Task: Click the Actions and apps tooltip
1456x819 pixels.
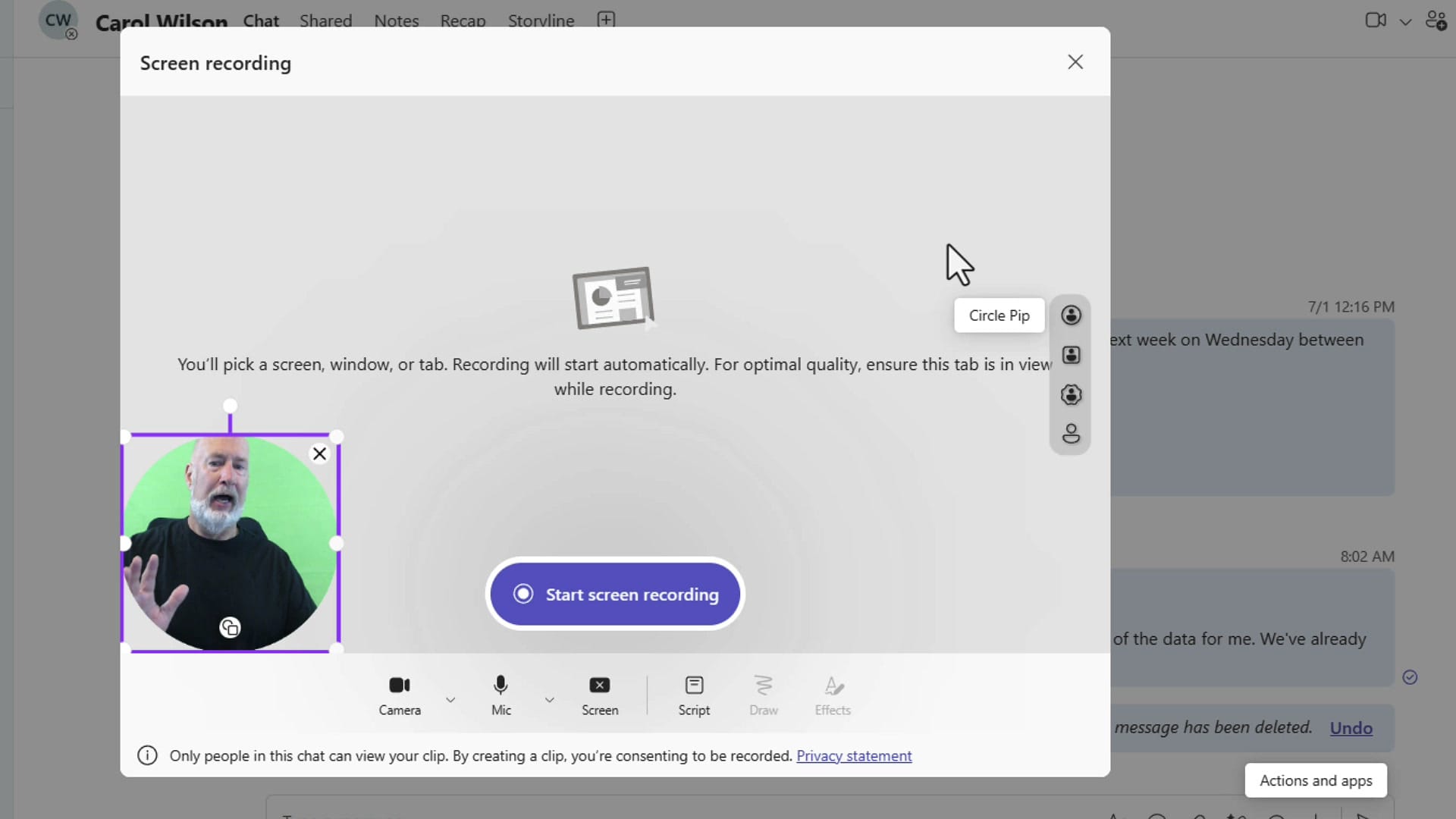Action: (x=1316, y=780)
